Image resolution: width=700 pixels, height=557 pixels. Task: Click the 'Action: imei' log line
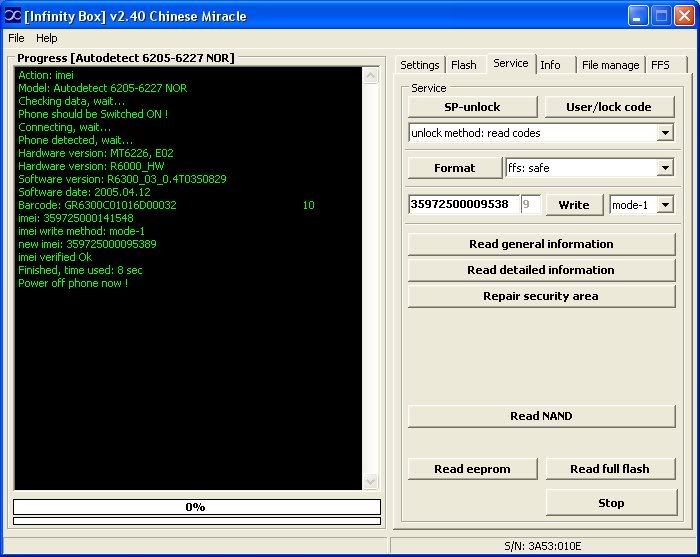46,75
